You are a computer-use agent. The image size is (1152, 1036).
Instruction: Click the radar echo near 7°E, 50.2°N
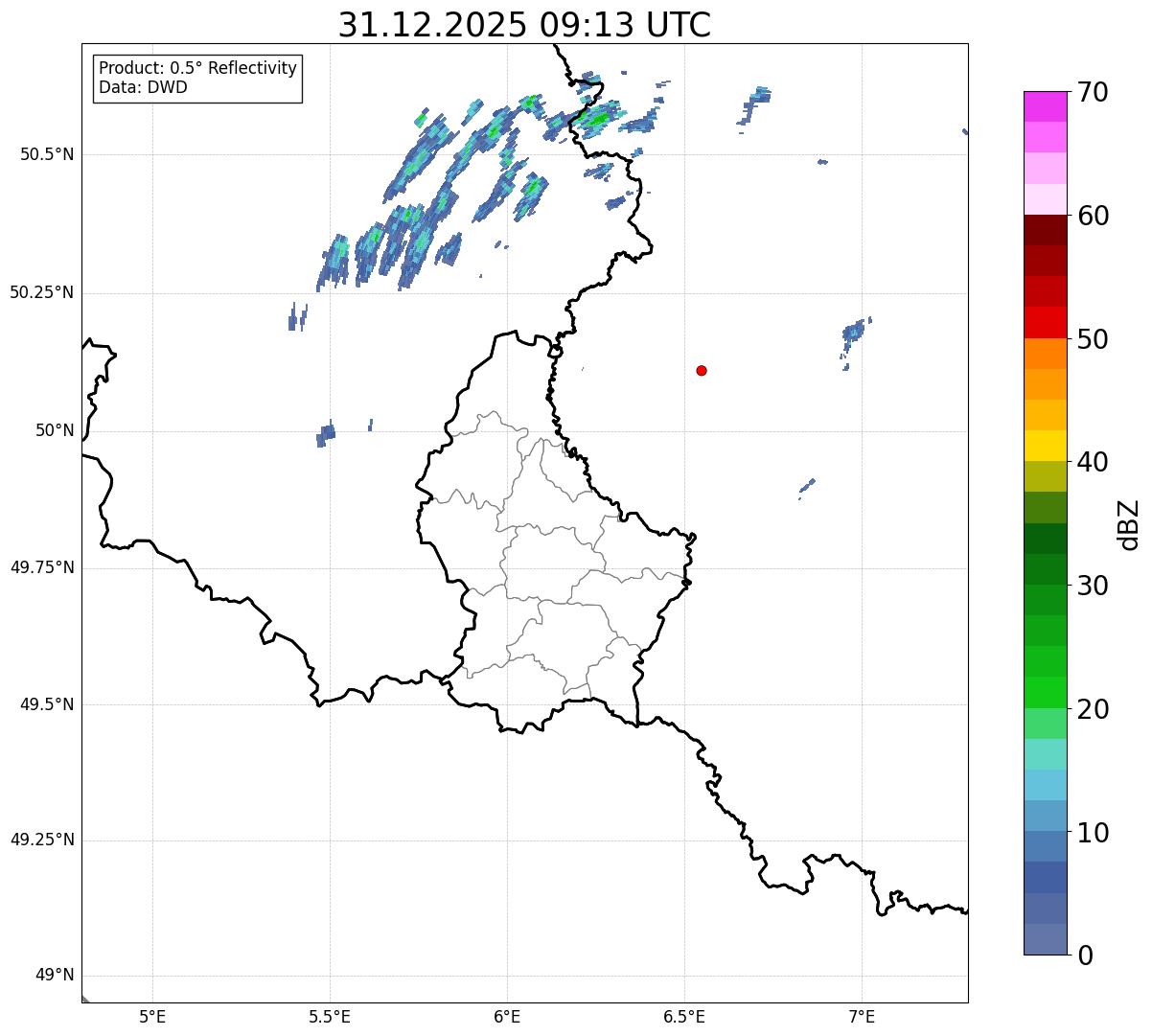[854, 333]
